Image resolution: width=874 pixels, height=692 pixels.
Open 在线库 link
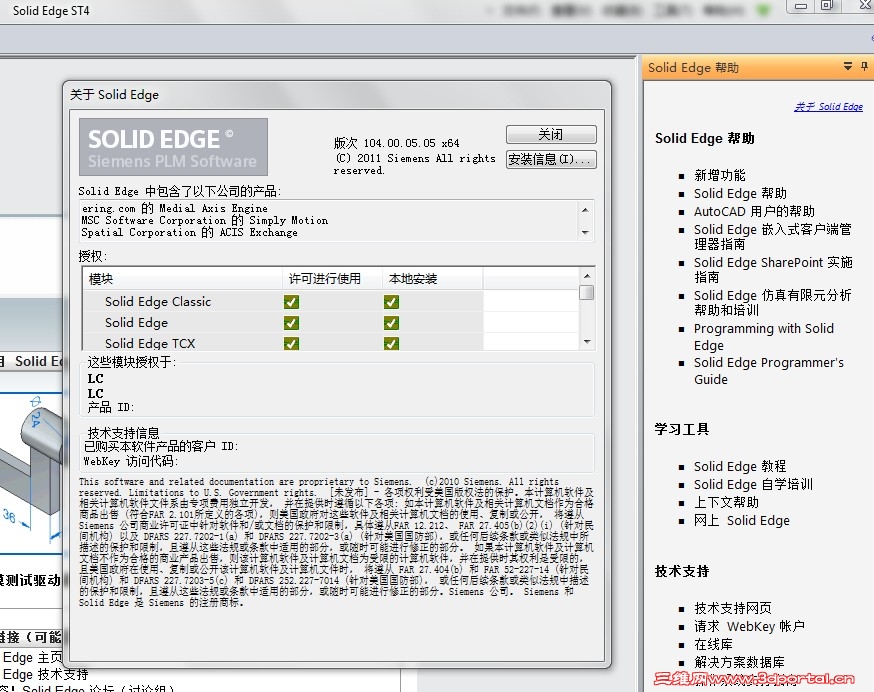click(x=713, y=644)
